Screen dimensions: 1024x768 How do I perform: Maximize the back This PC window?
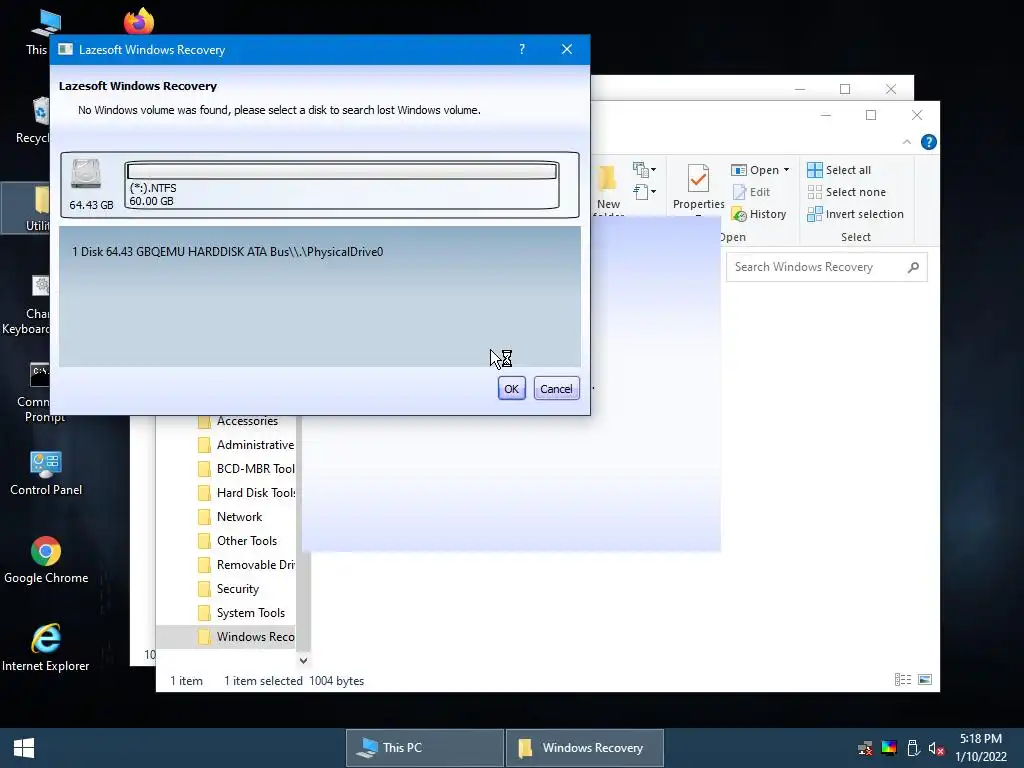[x=845, y=89]
